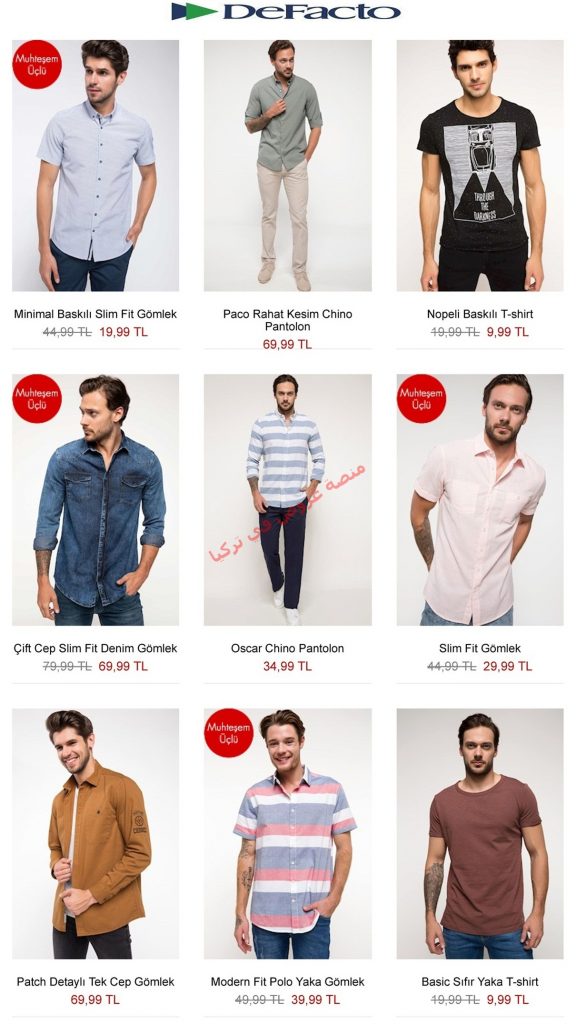This screenshot has width=576, height=1024.
Task: Click the Minimal Baskılı Slim Fit Gömlek title
Action: point(95,314)
